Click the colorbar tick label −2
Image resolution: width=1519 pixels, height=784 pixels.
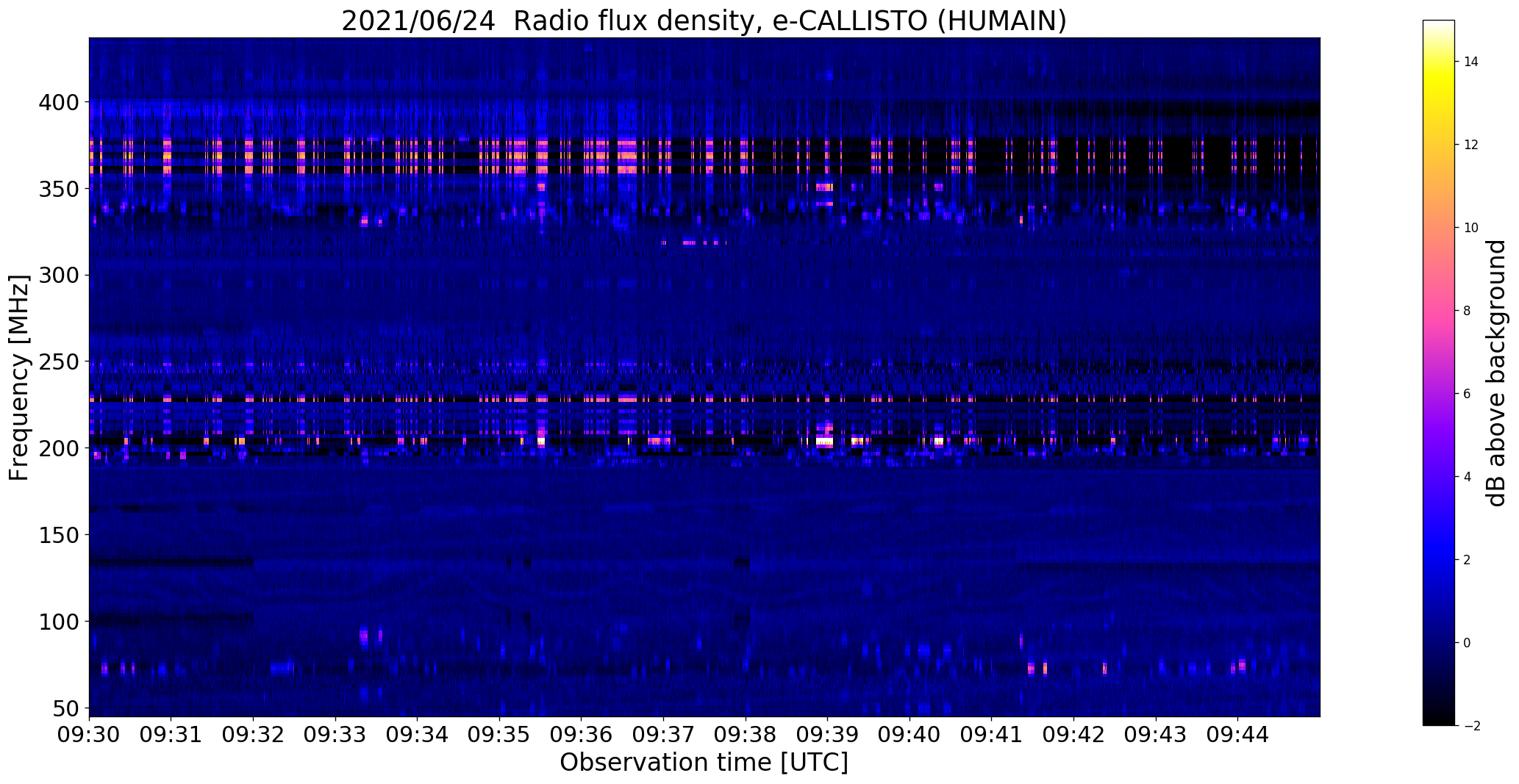1471,726
